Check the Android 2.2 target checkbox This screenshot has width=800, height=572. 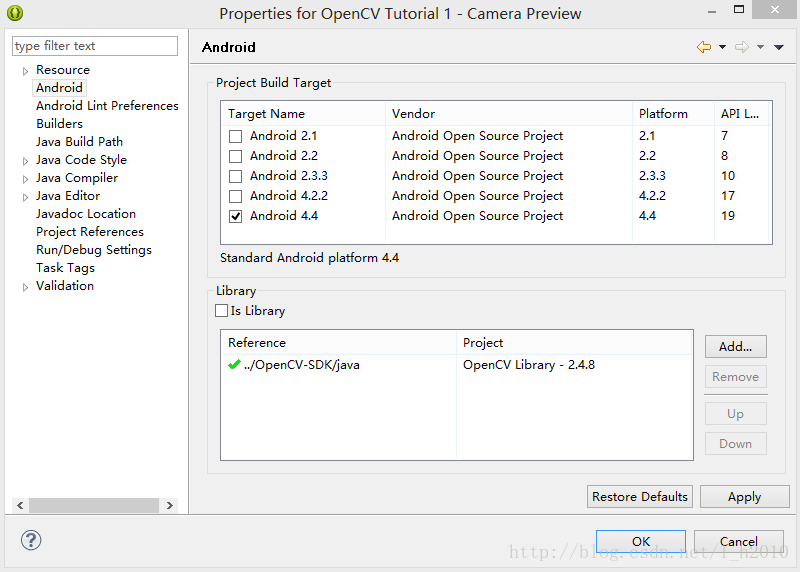(235, 156)
